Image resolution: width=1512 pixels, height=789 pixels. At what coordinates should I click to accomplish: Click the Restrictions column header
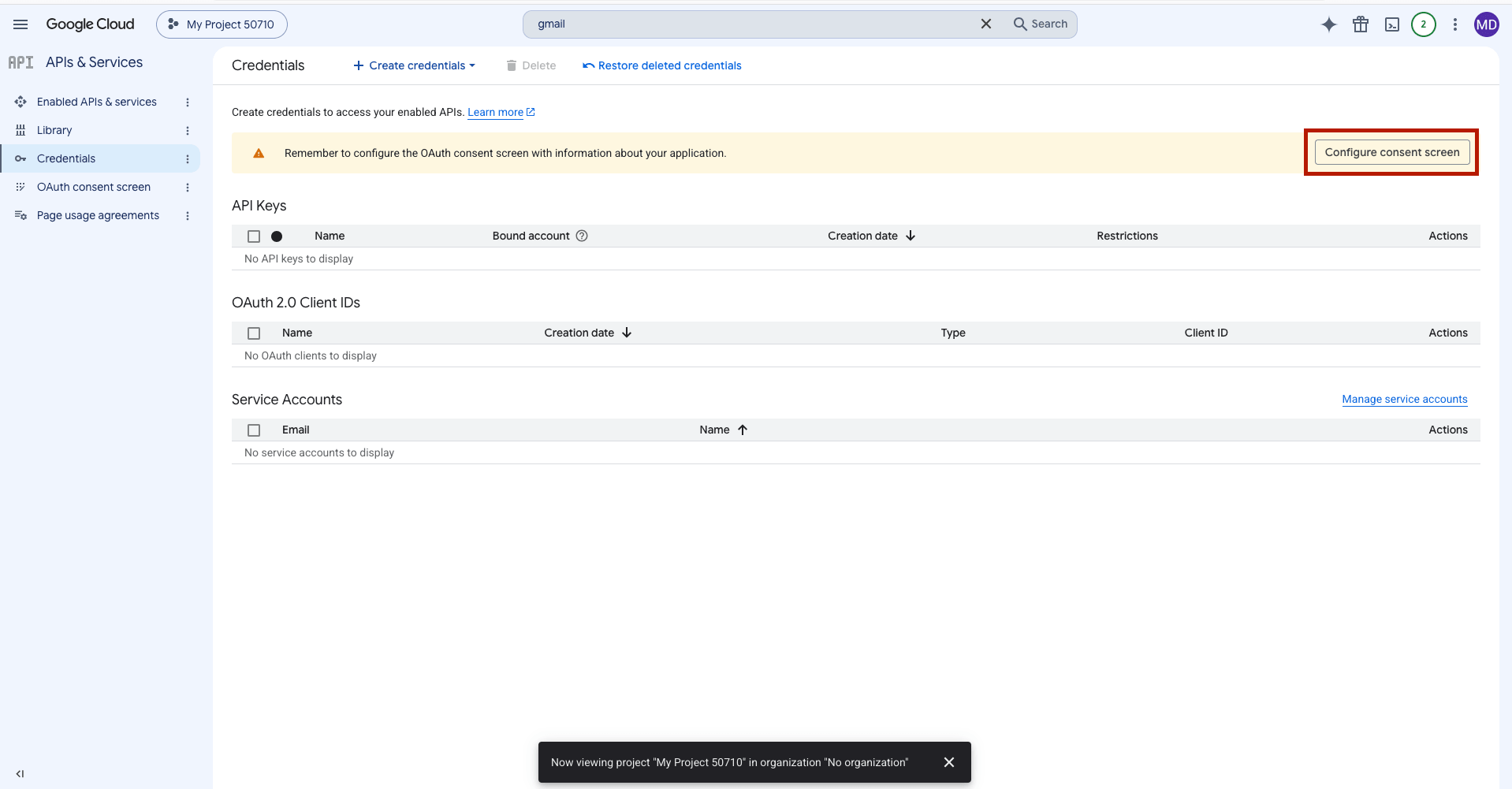tap(1127, 236)
